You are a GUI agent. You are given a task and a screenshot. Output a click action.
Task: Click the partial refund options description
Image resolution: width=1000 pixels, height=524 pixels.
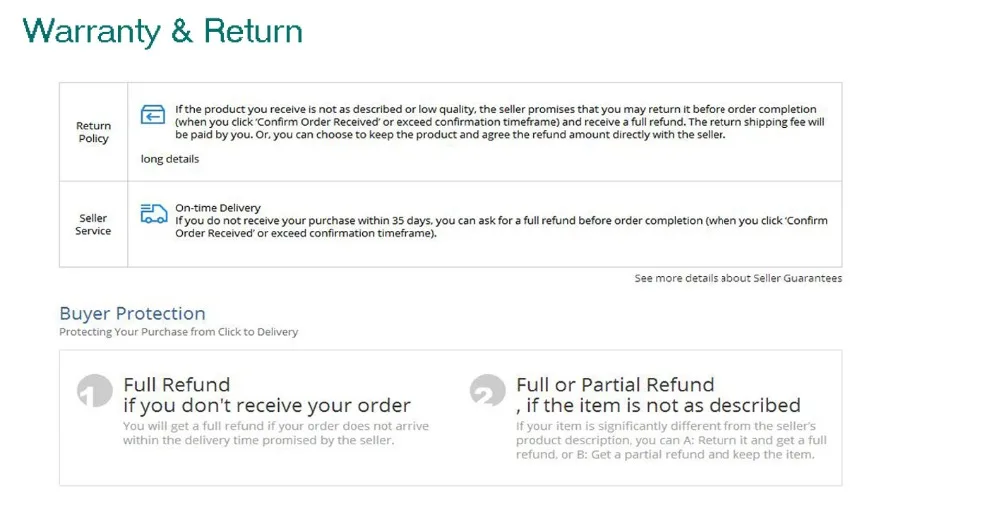672,440
